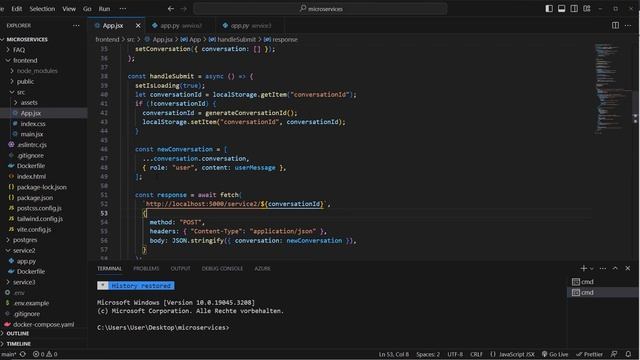Screen dimensions: 640x360
Task: Open customize layout icon
Action: (587, 9)
